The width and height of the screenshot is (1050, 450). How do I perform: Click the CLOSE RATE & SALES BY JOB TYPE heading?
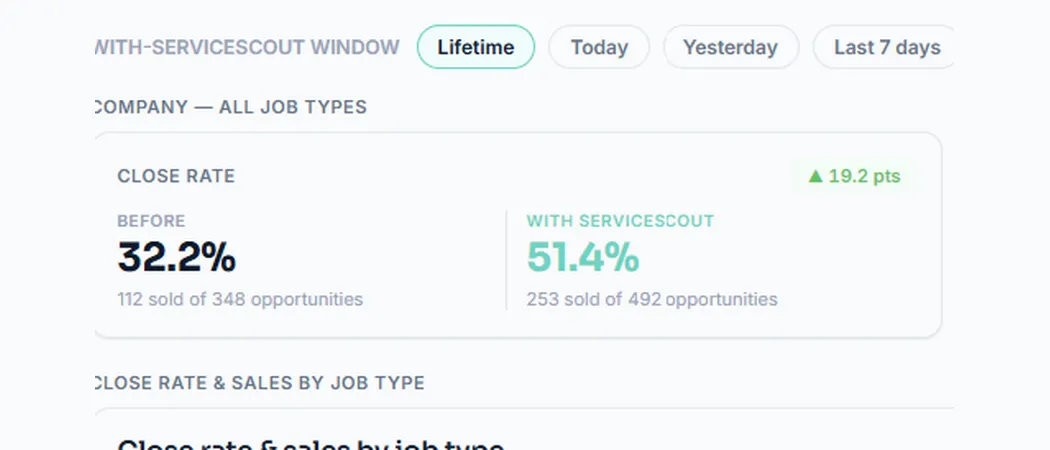coord(259,383)
